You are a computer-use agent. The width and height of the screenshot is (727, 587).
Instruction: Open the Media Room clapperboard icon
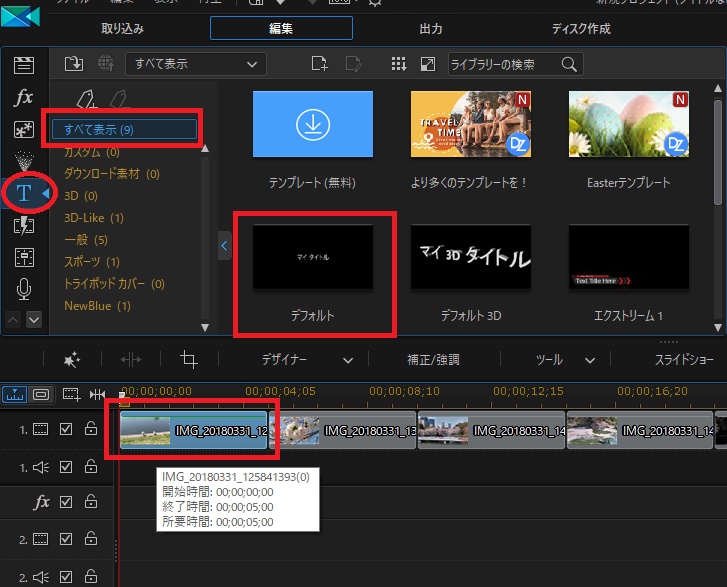(24, 66)
